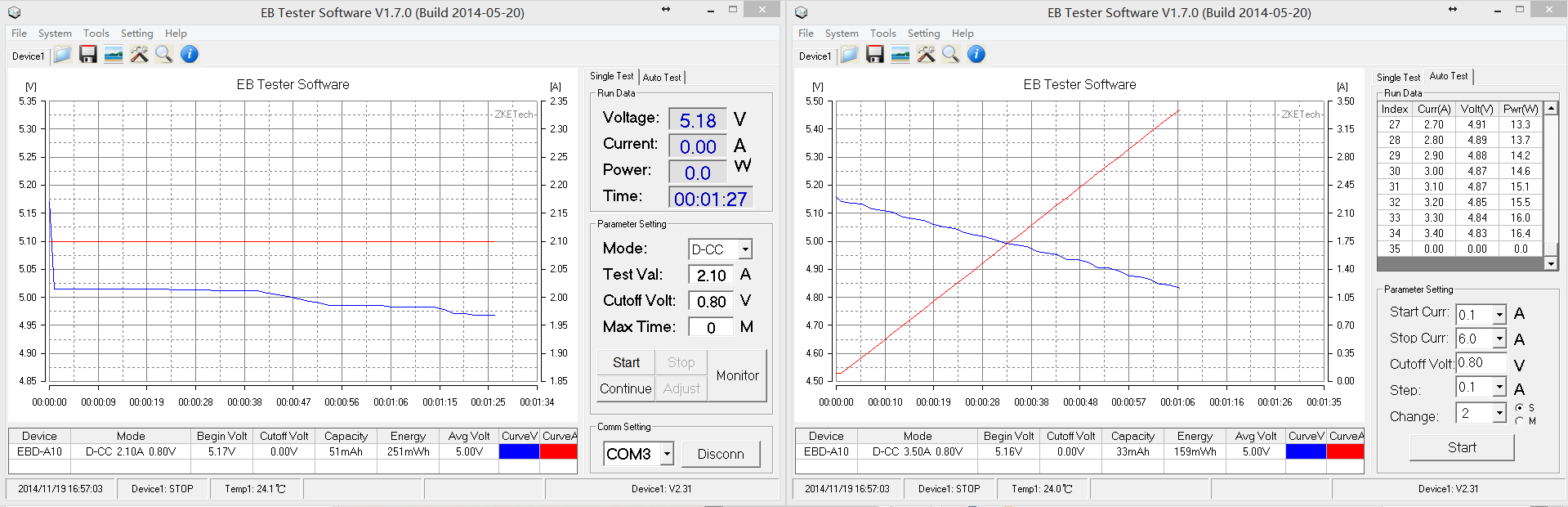Click magnifier icon in right window toolbar
Screen dimensions: 1568x507
pos(951,55)
